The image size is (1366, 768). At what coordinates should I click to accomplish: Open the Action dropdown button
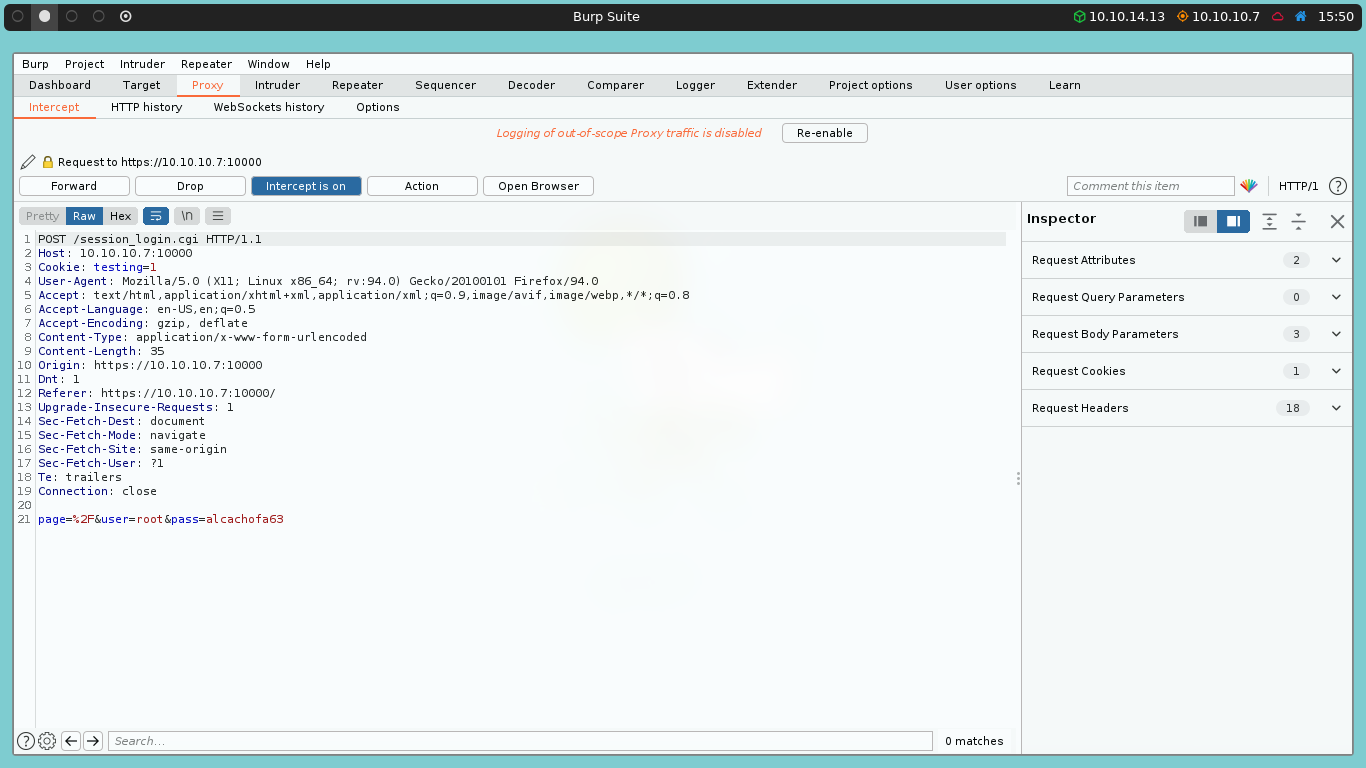pos(422,186)
